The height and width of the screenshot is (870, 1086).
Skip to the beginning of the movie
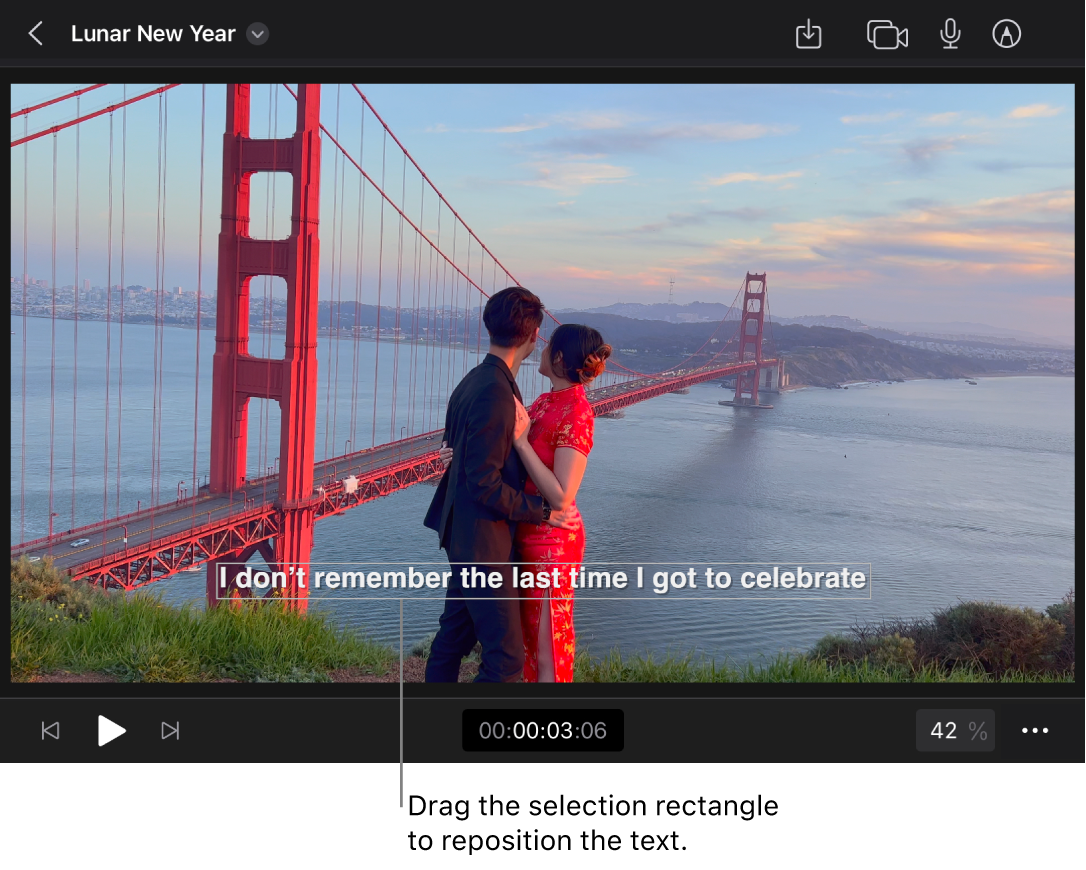pyautogui.click(x=51, y=730)
